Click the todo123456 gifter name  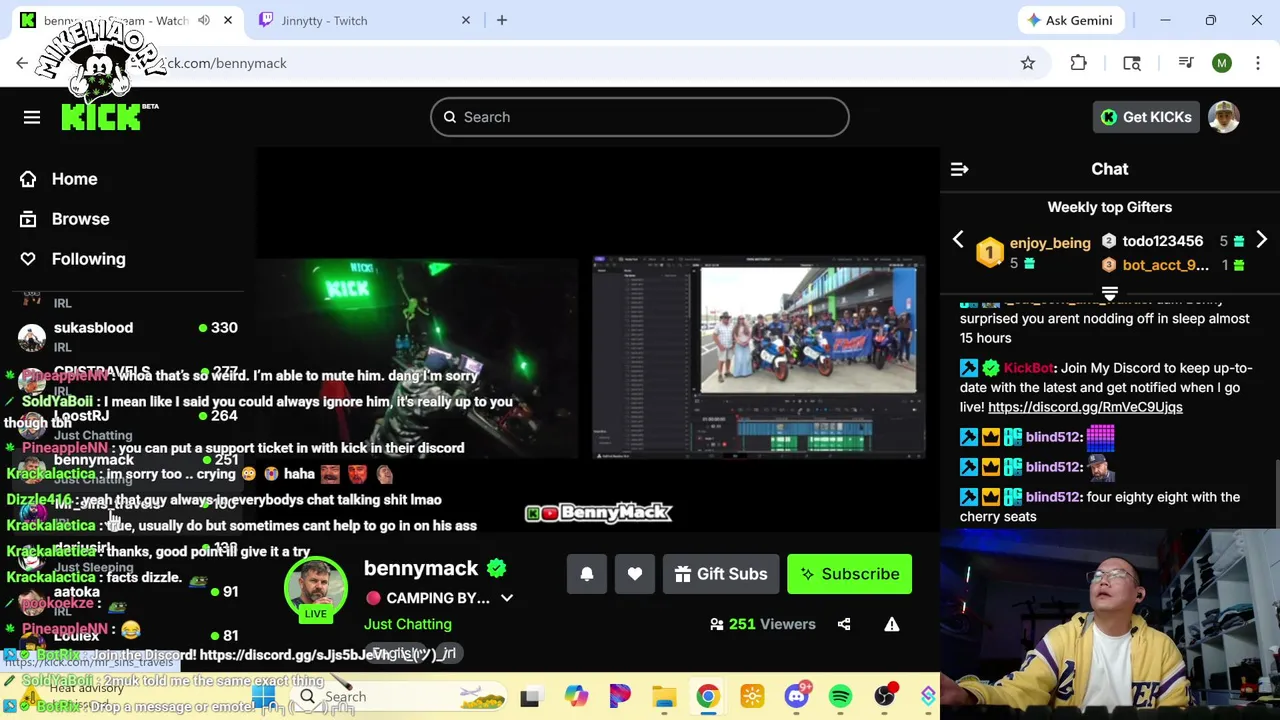click(1162, 241)
